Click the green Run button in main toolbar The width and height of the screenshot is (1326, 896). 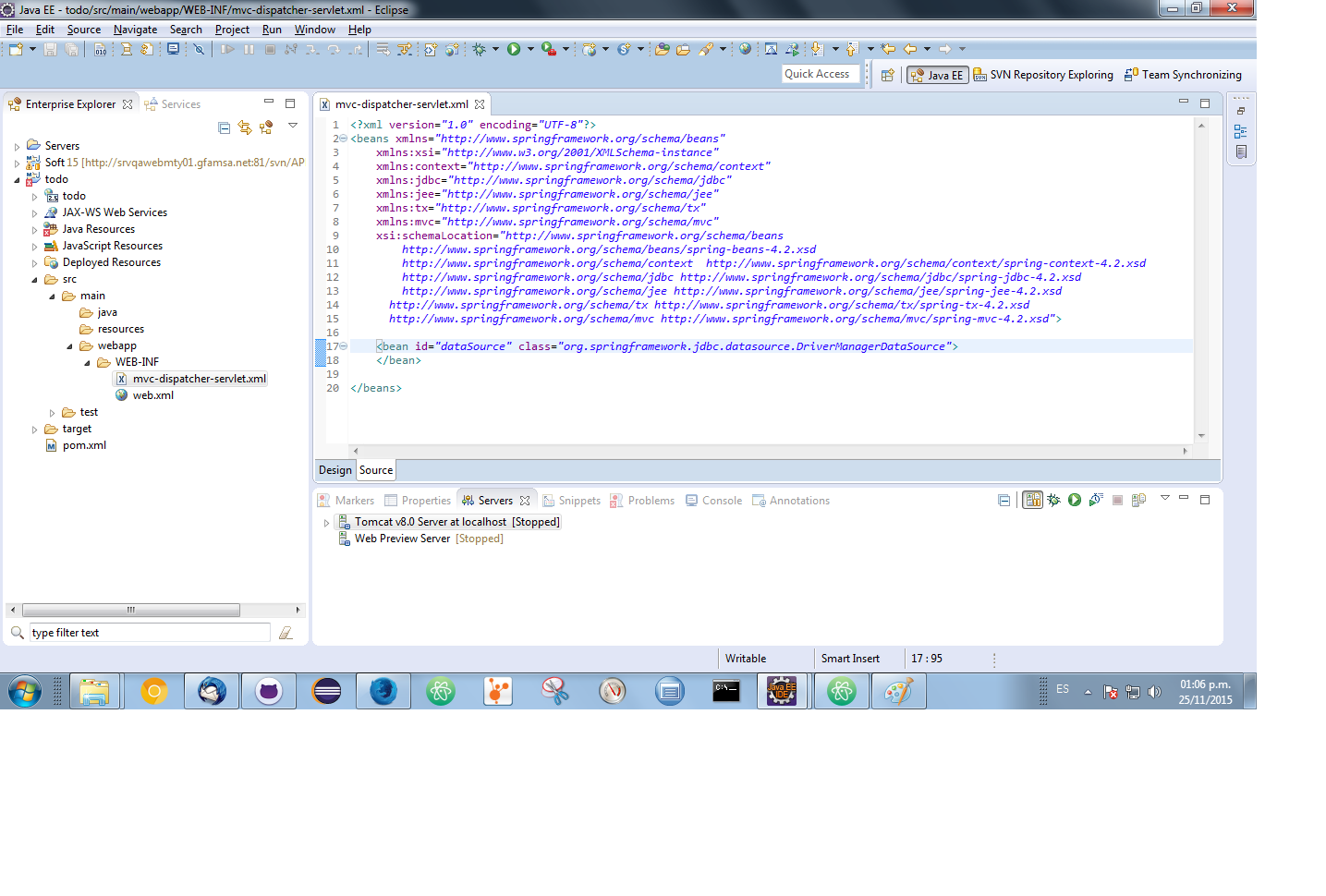(514, 49)
